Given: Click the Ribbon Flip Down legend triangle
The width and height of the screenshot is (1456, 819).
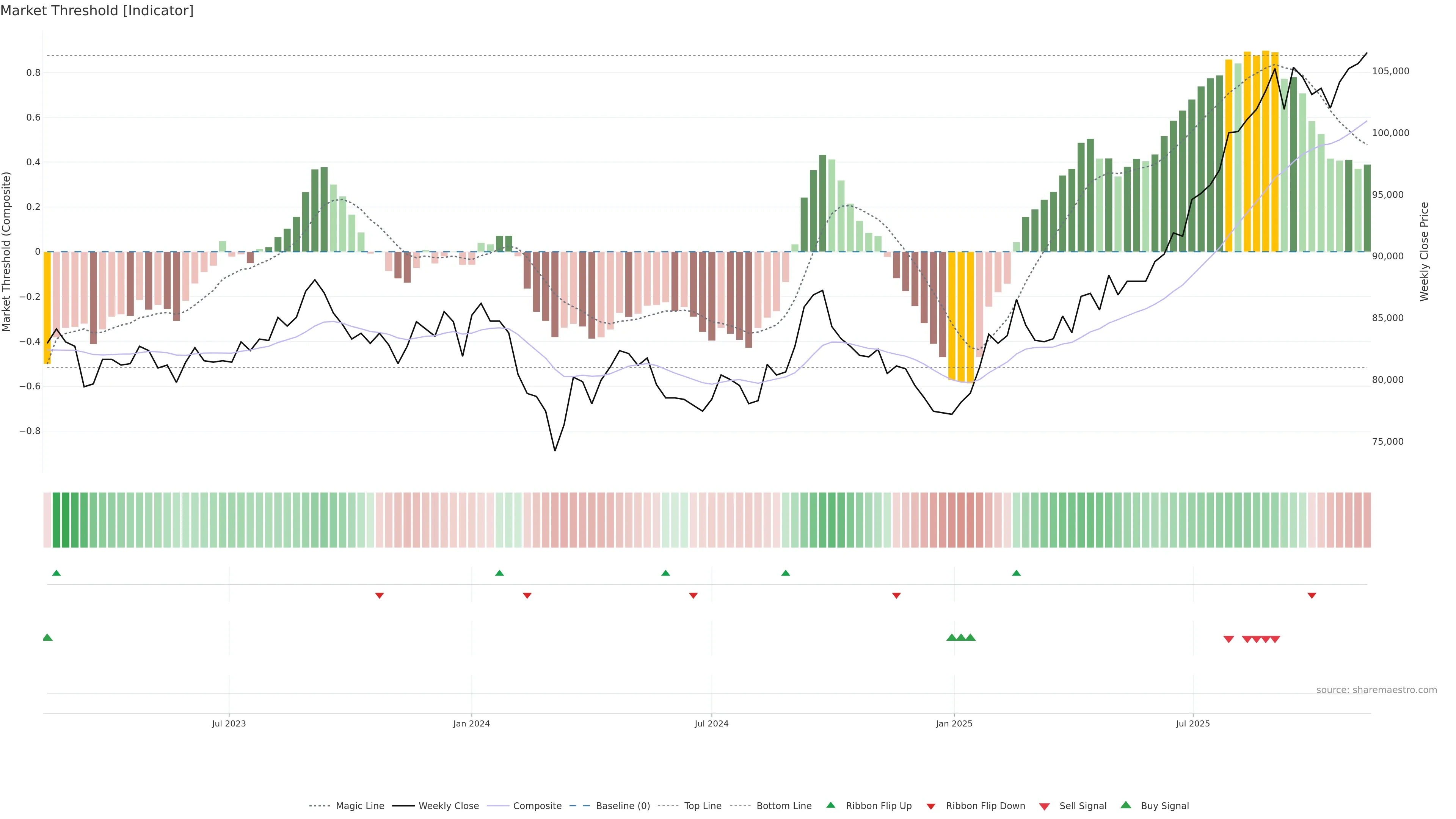Looking at the screenshot, I should [931, 806].
